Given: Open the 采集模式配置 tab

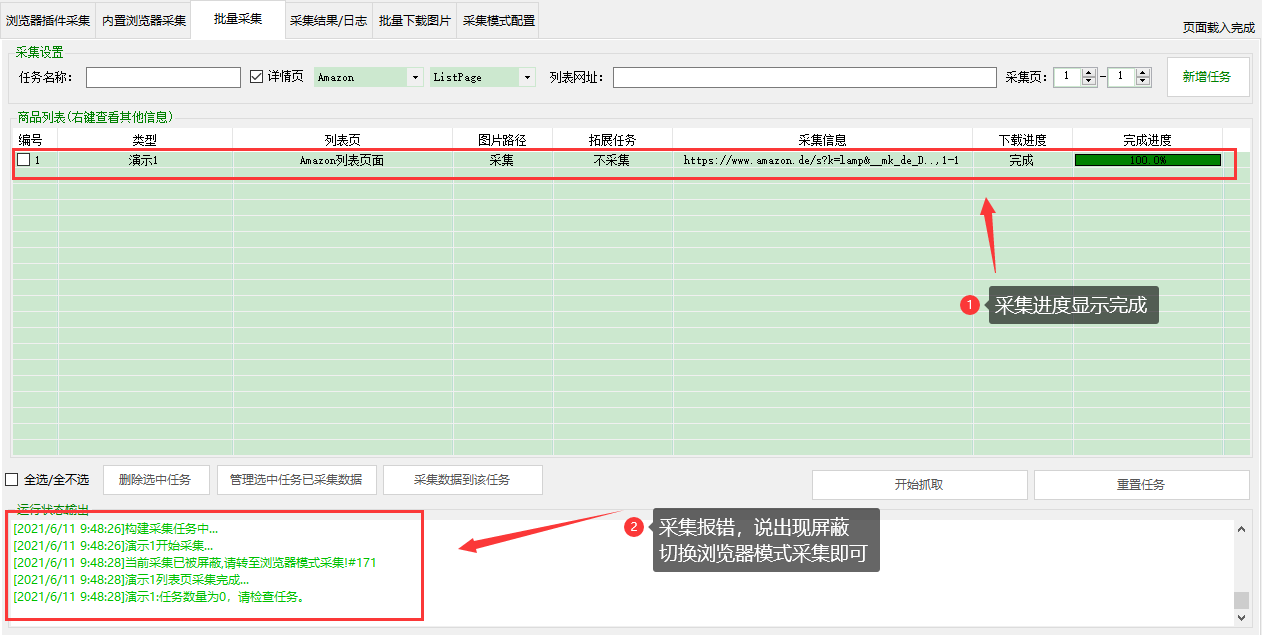Looking at the screenshot, I should [498, 20].
